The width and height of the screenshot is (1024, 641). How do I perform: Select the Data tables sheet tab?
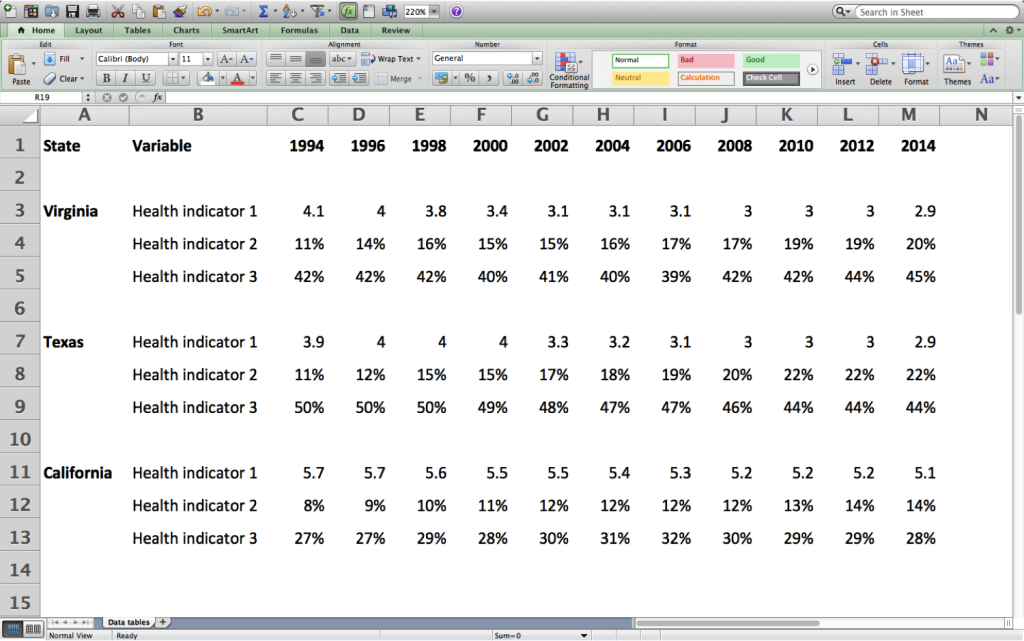click(128, 622)
